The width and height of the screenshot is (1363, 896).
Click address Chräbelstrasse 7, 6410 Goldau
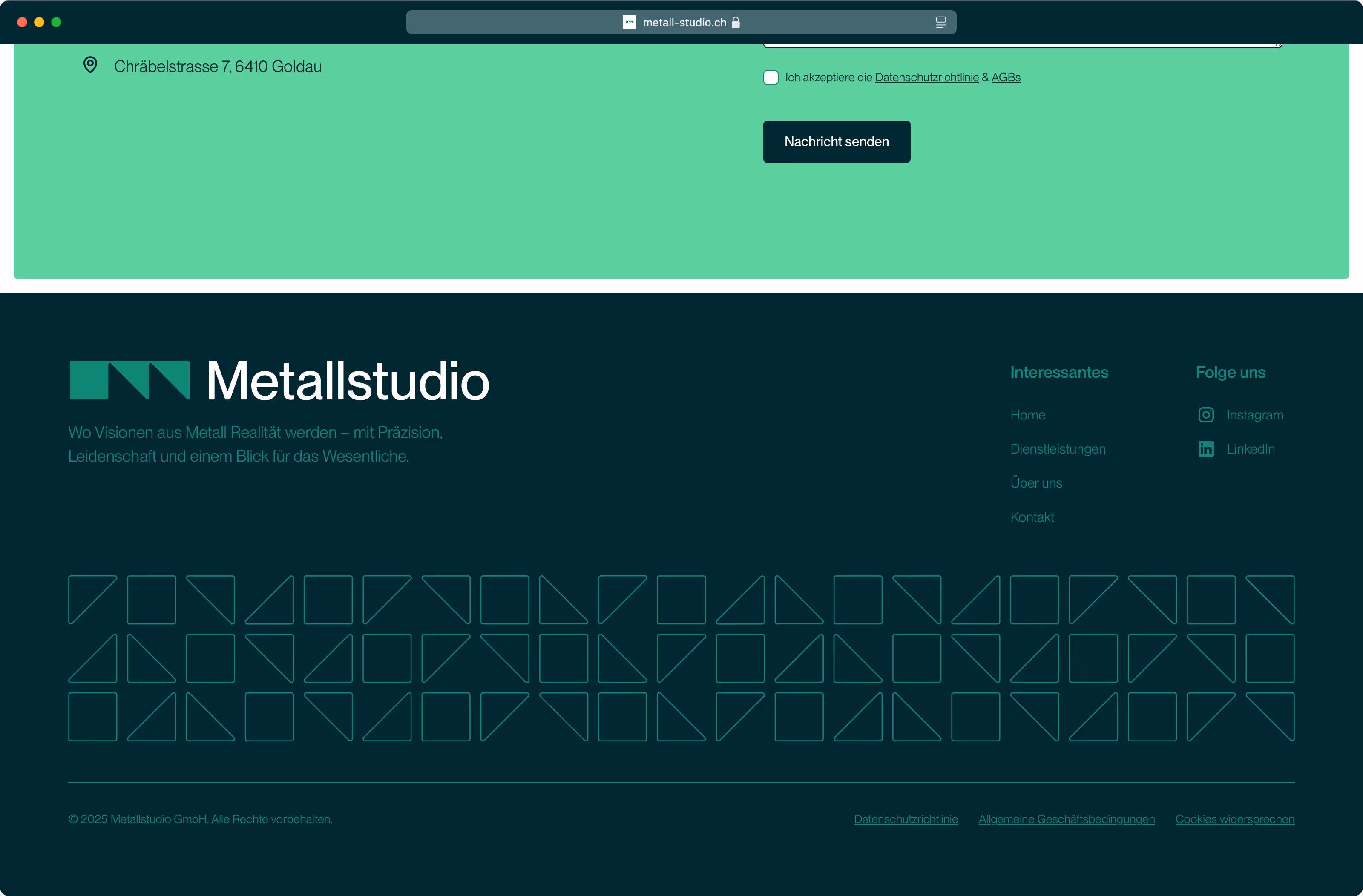[218, 66]
